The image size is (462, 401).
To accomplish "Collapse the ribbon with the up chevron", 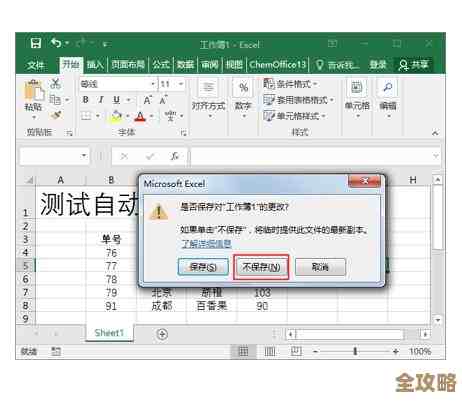I will coord(435,133).
